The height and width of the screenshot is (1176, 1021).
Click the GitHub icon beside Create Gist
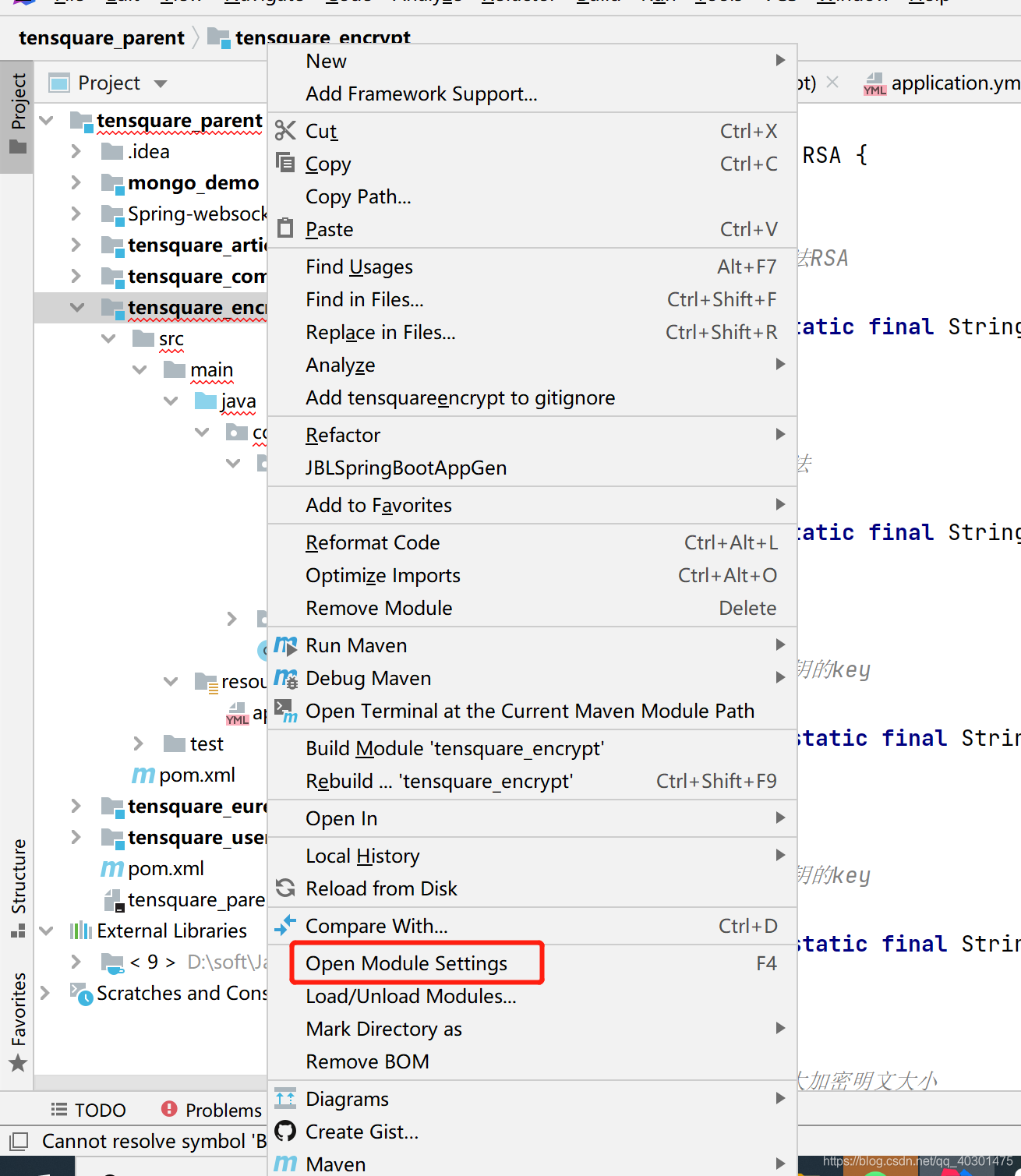[x=285, y=1131]
